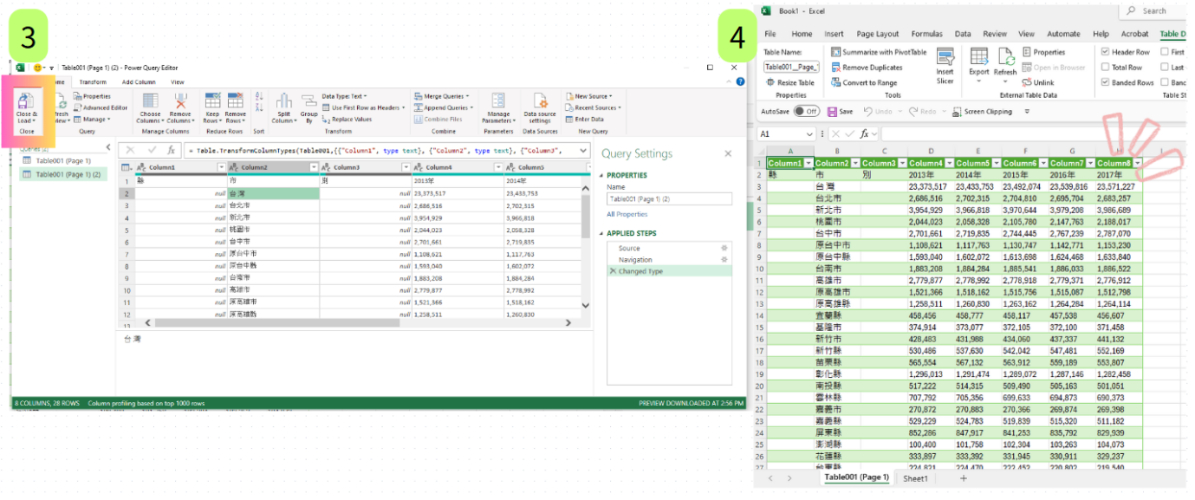Click Export icon in Excel ribbon
Screen dimensions: 1195x500
click(x=979, y=64)
